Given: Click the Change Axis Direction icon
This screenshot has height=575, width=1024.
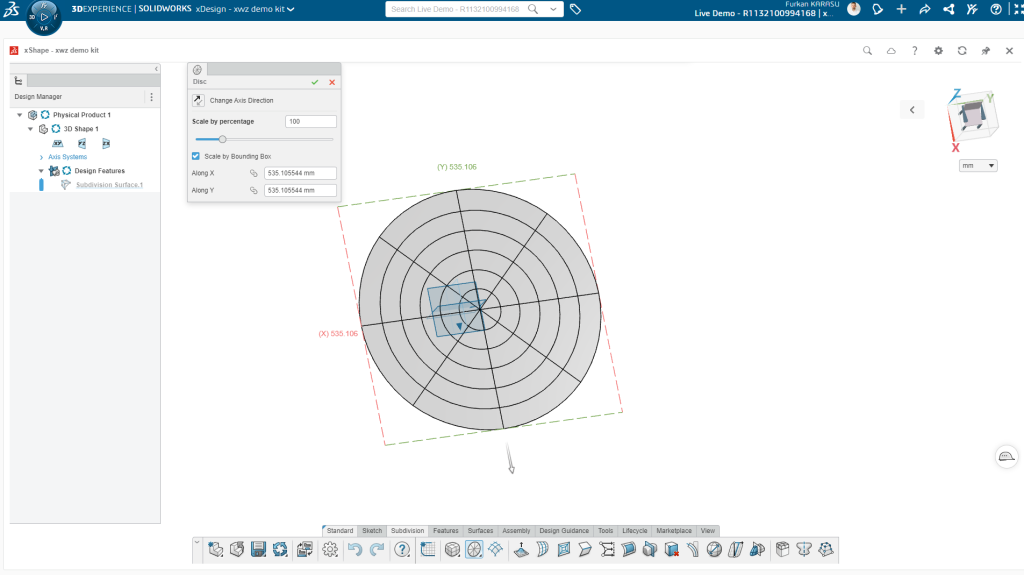Looking at the screenshot, I should pos(198,100).
